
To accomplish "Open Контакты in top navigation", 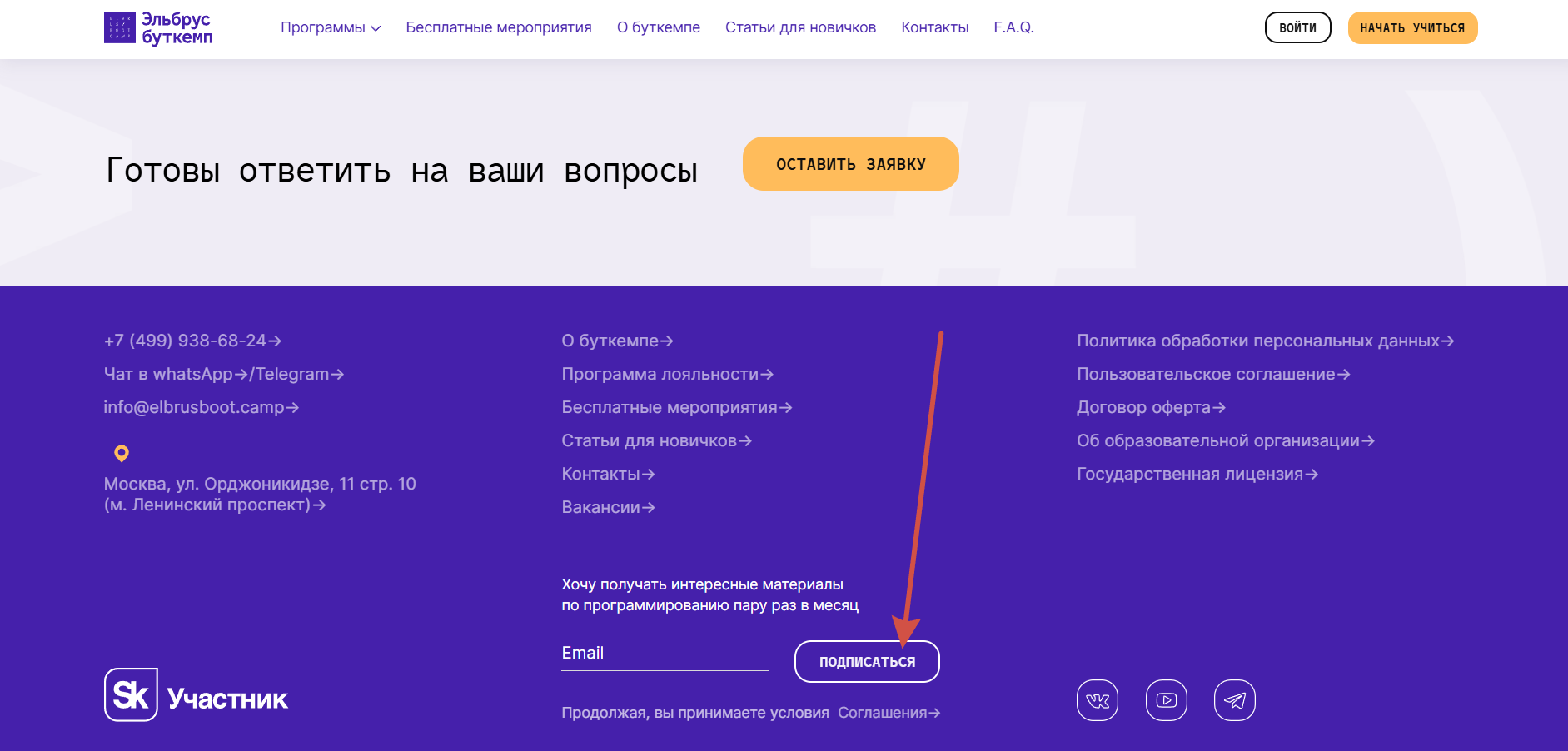I will tap(935, 27).
